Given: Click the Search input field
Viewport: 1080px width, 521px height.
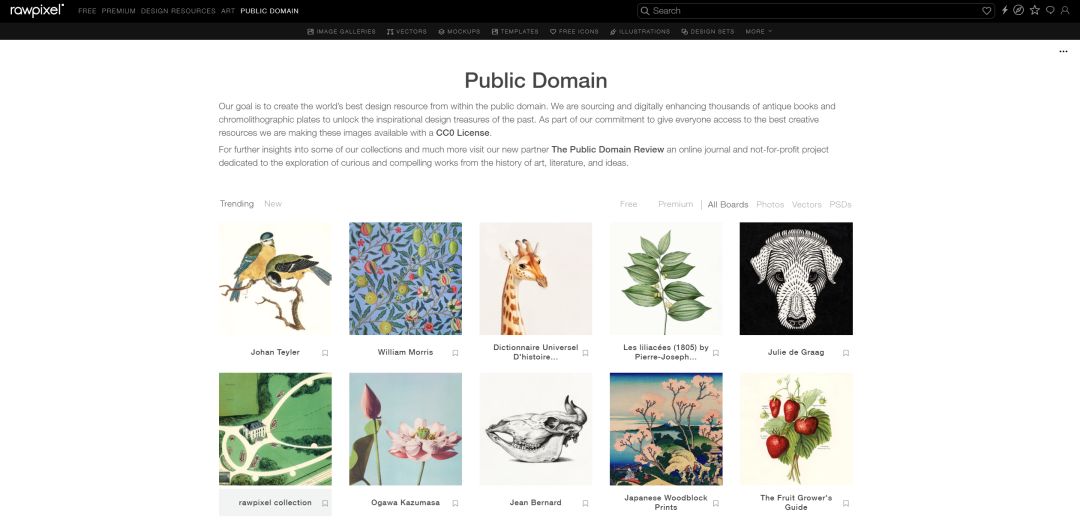Looking at the screenshot, I should (x=810, y=10).
